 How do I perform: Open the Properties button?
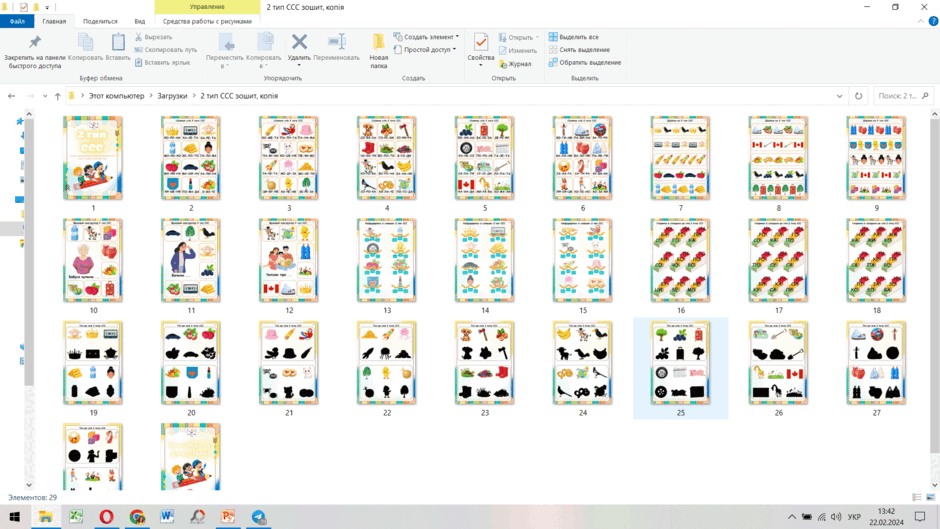pyautogui.click(x=481, y=50)
